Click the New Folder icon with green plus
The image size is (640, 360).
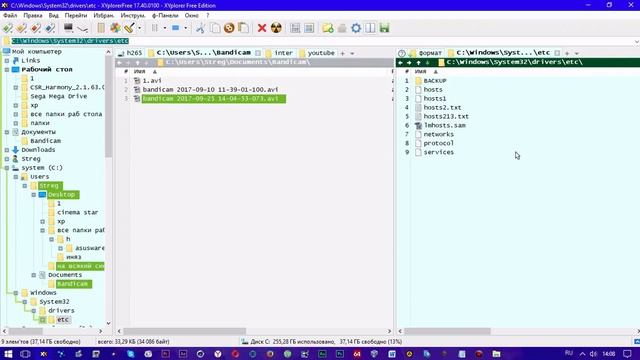tap(328, 28)
